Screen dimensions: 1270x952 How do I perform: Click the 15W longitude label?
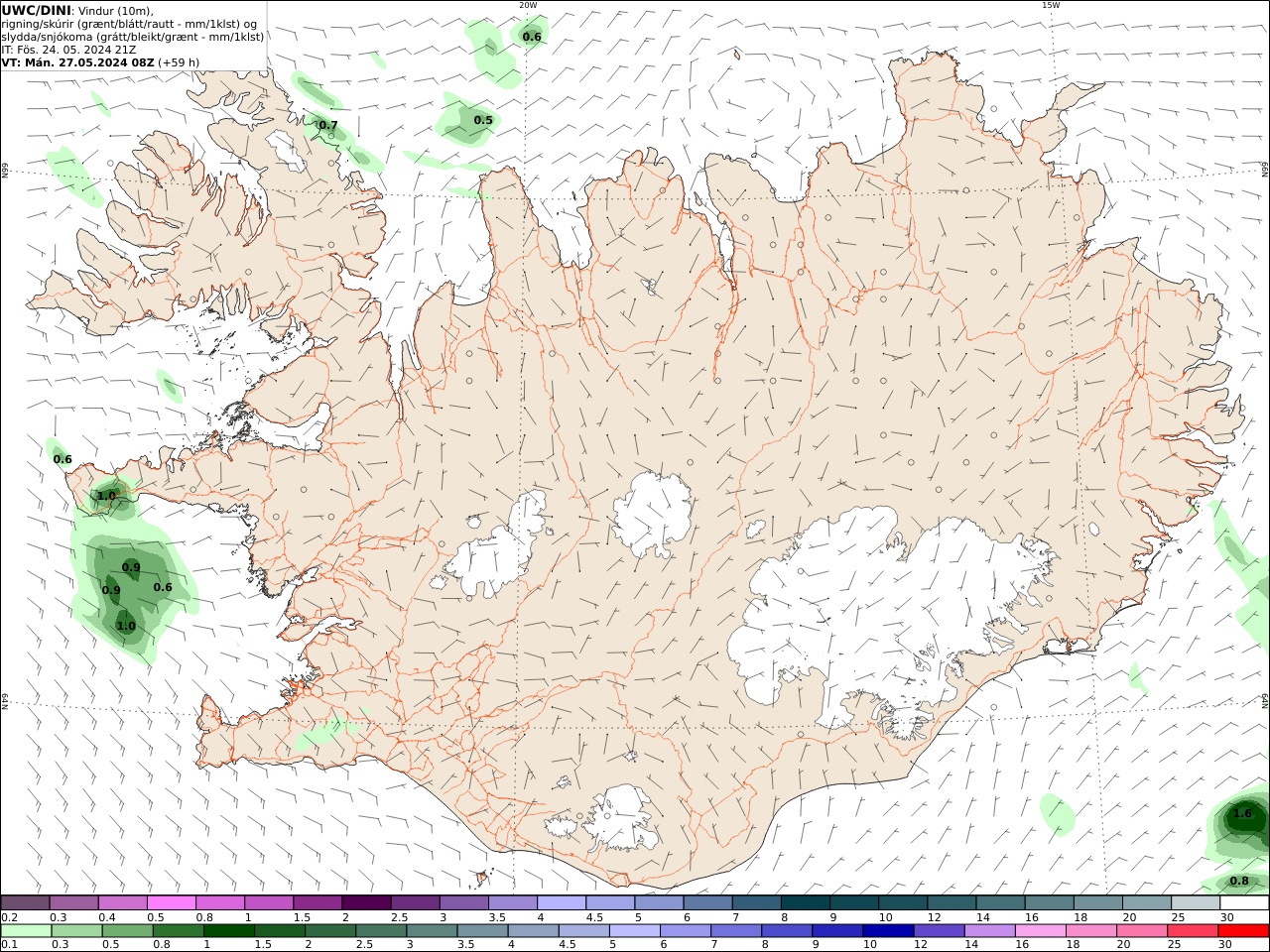click(x=1051, y=5)
